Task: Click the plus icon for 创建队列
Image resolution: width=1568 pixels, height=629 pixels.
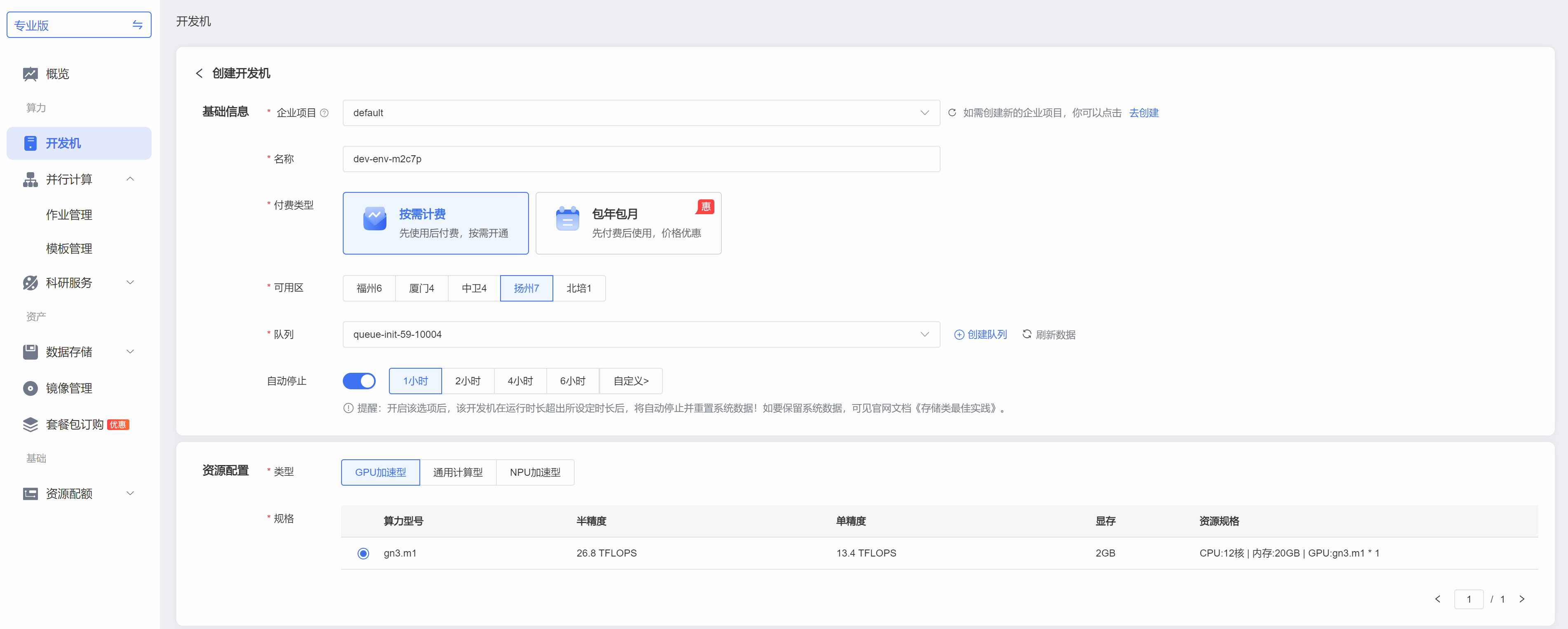Action: 959,334
